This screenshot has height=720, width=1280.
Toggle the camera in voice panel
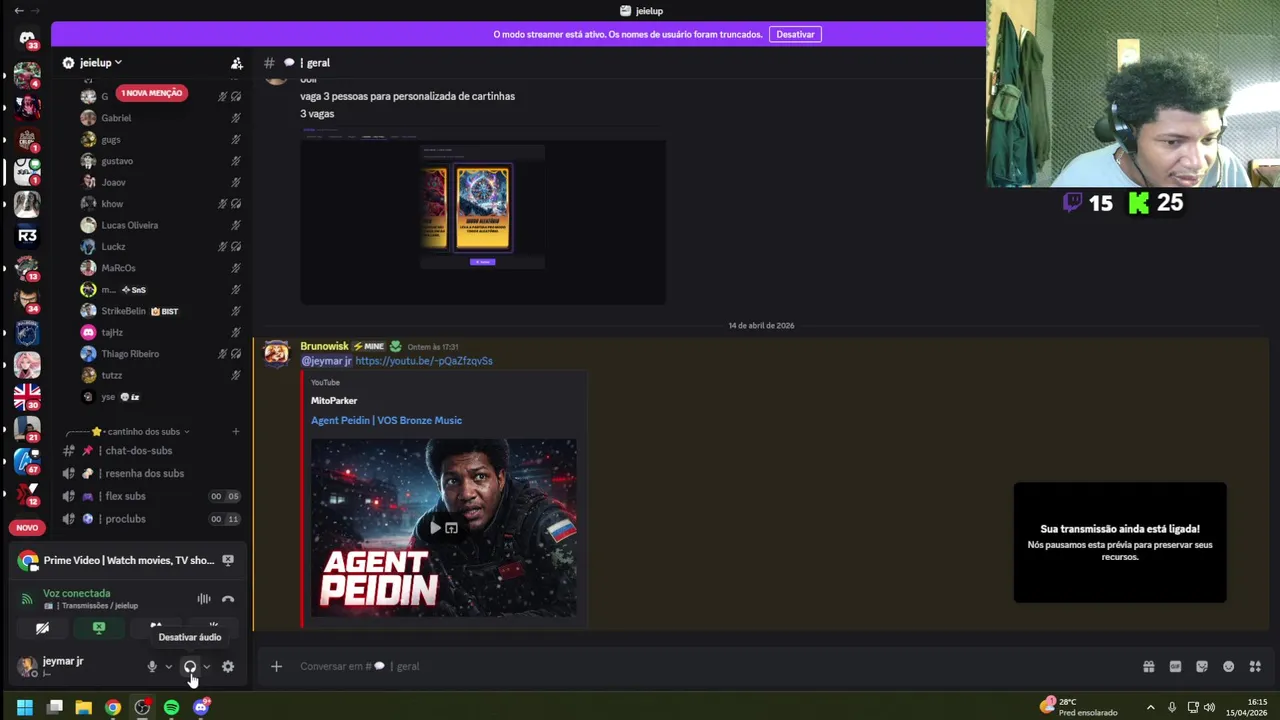42,628
